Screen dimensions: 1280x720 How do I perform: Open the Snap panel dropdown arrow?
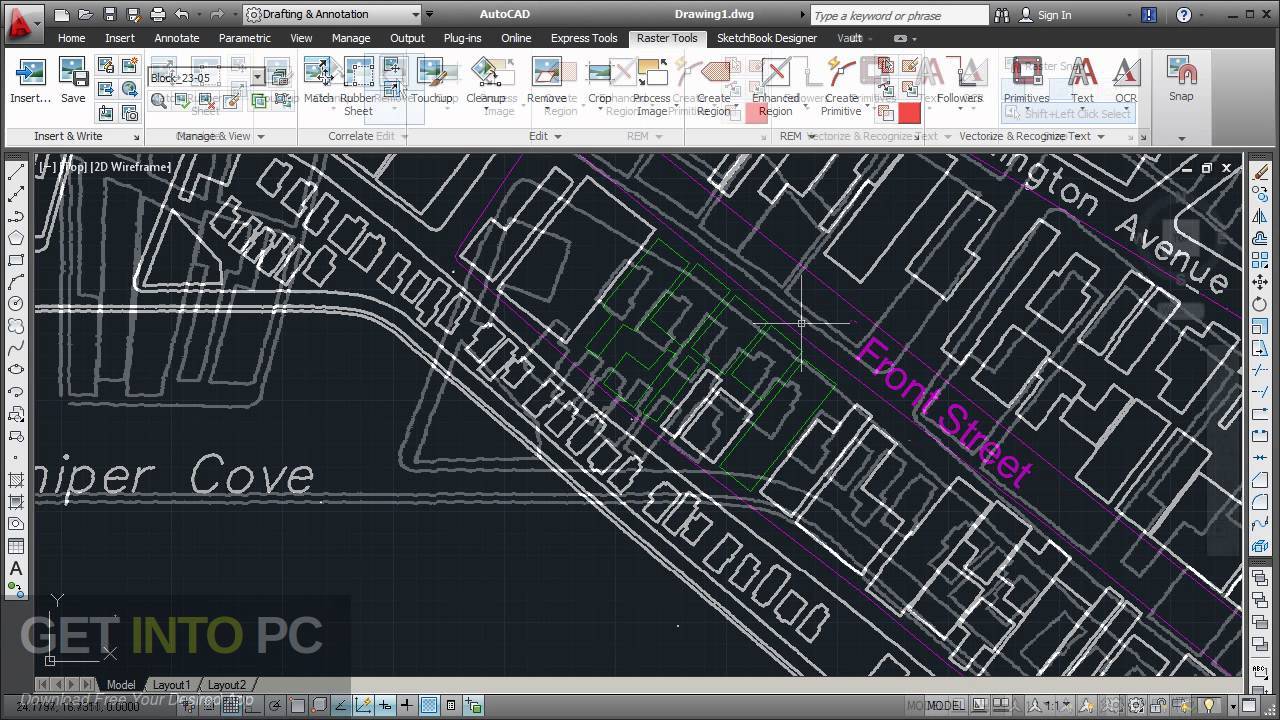(x=1181, y=138)
